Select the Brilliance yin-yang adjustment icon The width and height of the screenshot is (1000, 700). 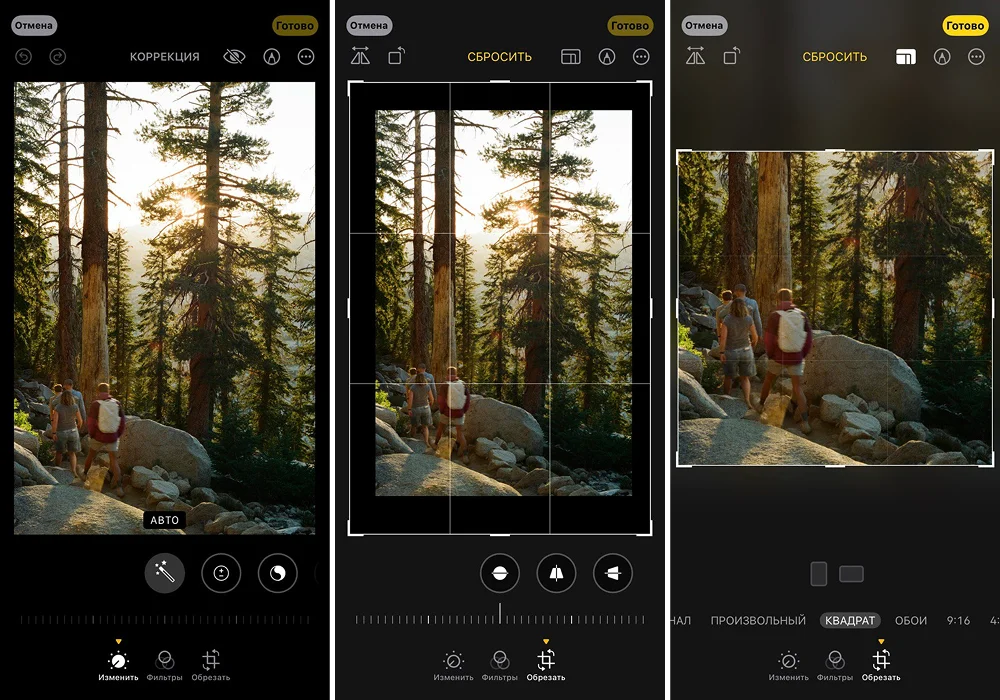[x=277, y=573]
